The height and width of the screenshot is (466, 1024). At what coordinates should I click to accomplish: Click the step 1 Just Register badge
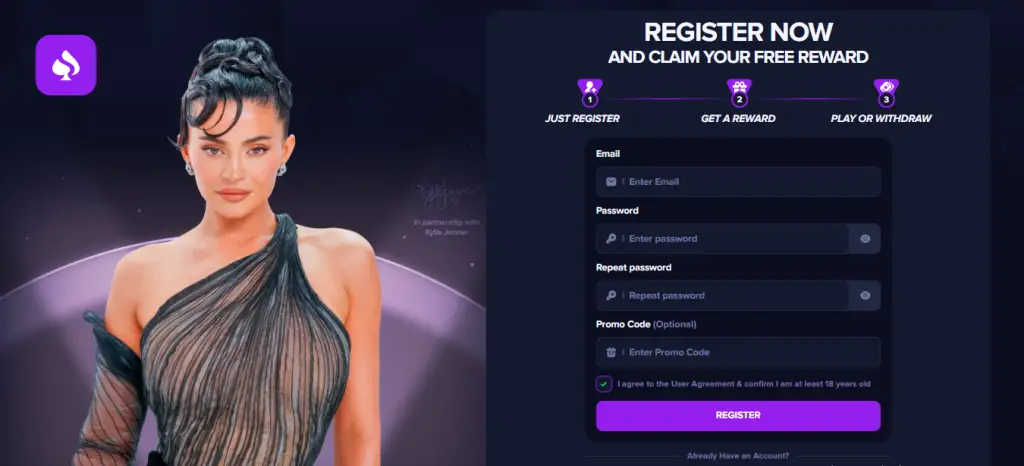[x=590, y=93]
